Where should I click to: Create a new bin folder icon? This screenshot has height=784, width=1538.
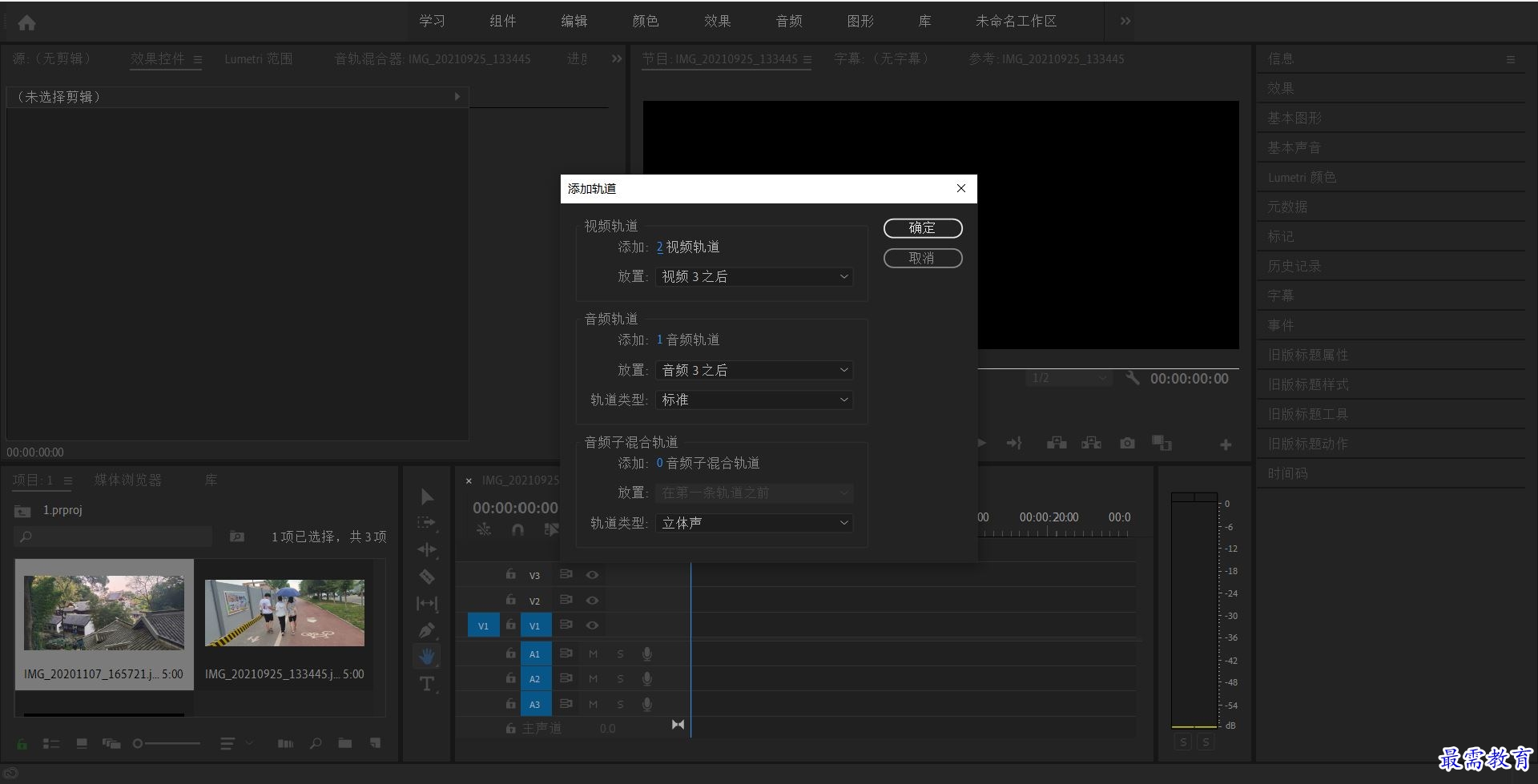[345, 744]
